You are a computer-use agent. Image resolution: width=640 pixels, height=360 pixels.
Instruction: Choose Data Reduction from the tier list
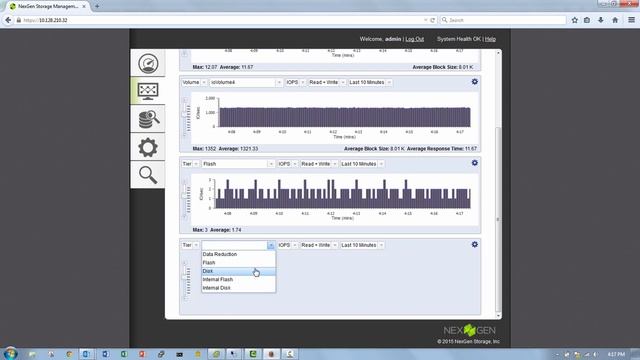238,254
